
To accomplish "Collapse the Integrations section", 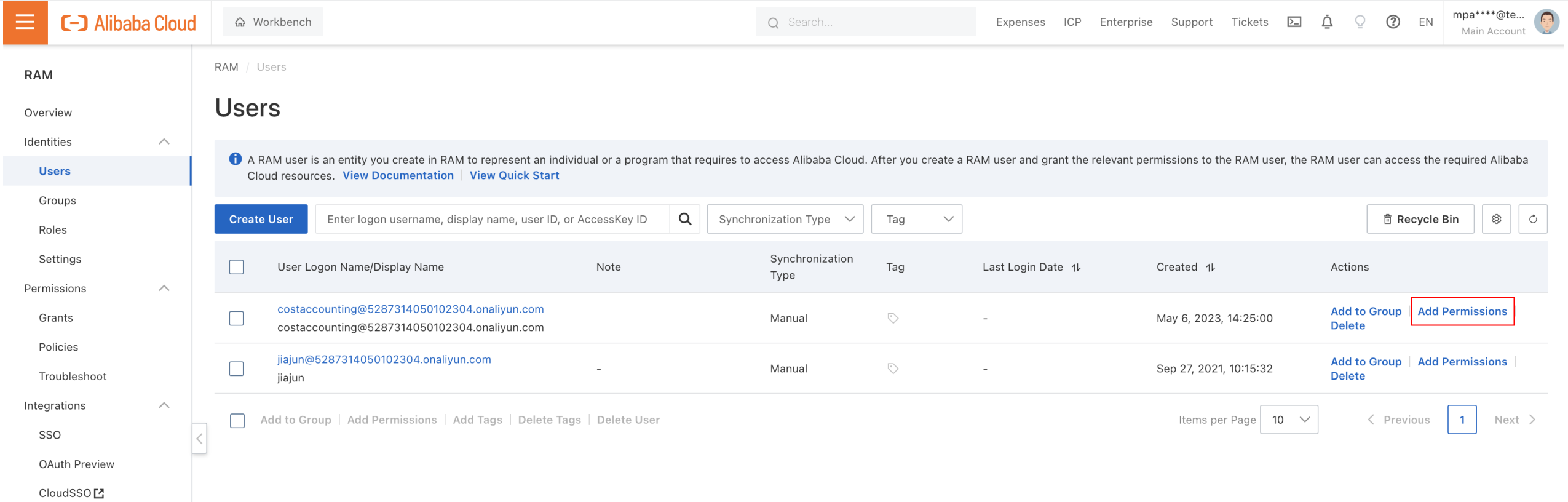I will [x=164, y=405].
